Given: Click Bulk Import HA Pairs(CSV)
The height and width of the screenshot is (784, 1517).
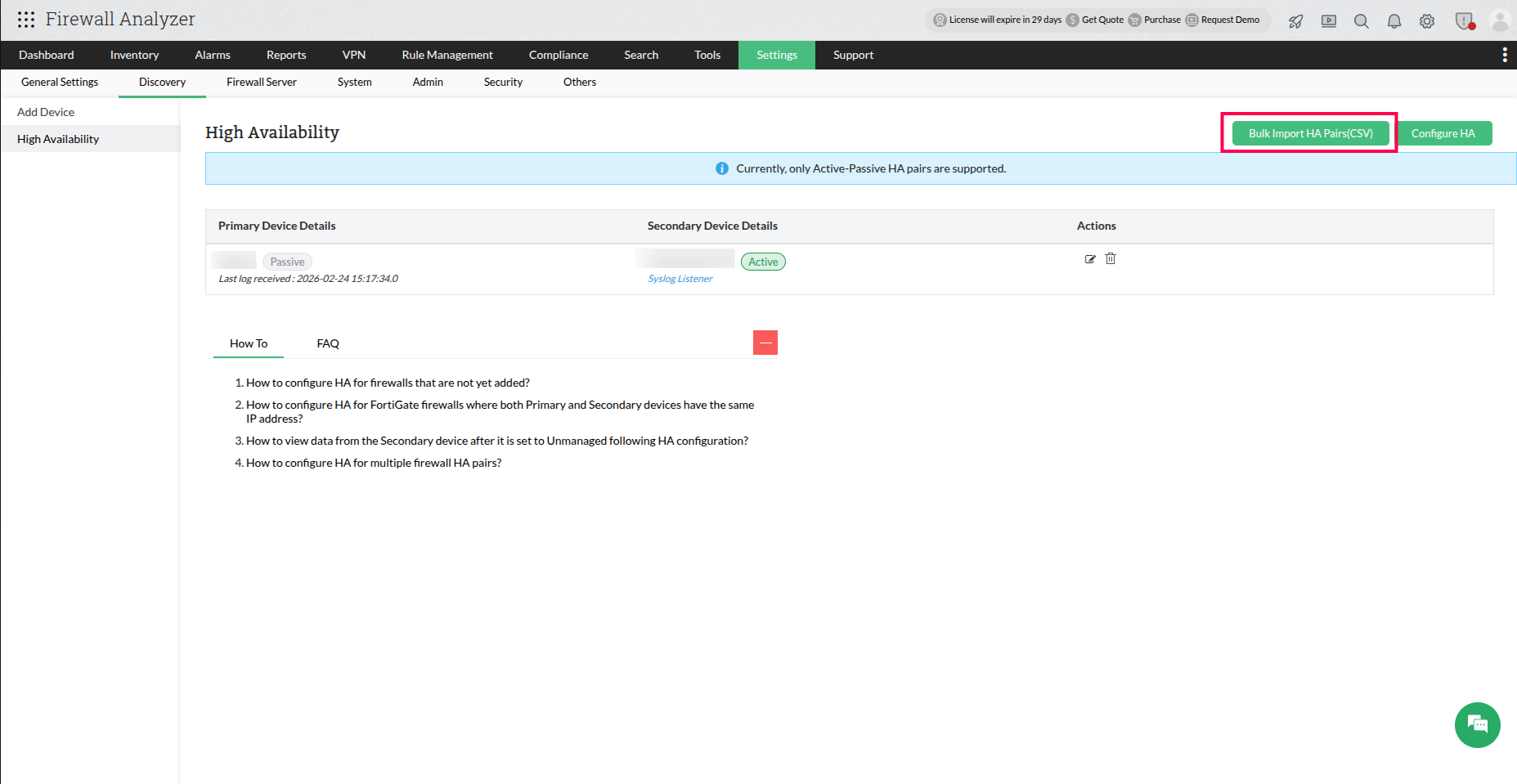Looking at the screenshot, I should point(1309,132).
